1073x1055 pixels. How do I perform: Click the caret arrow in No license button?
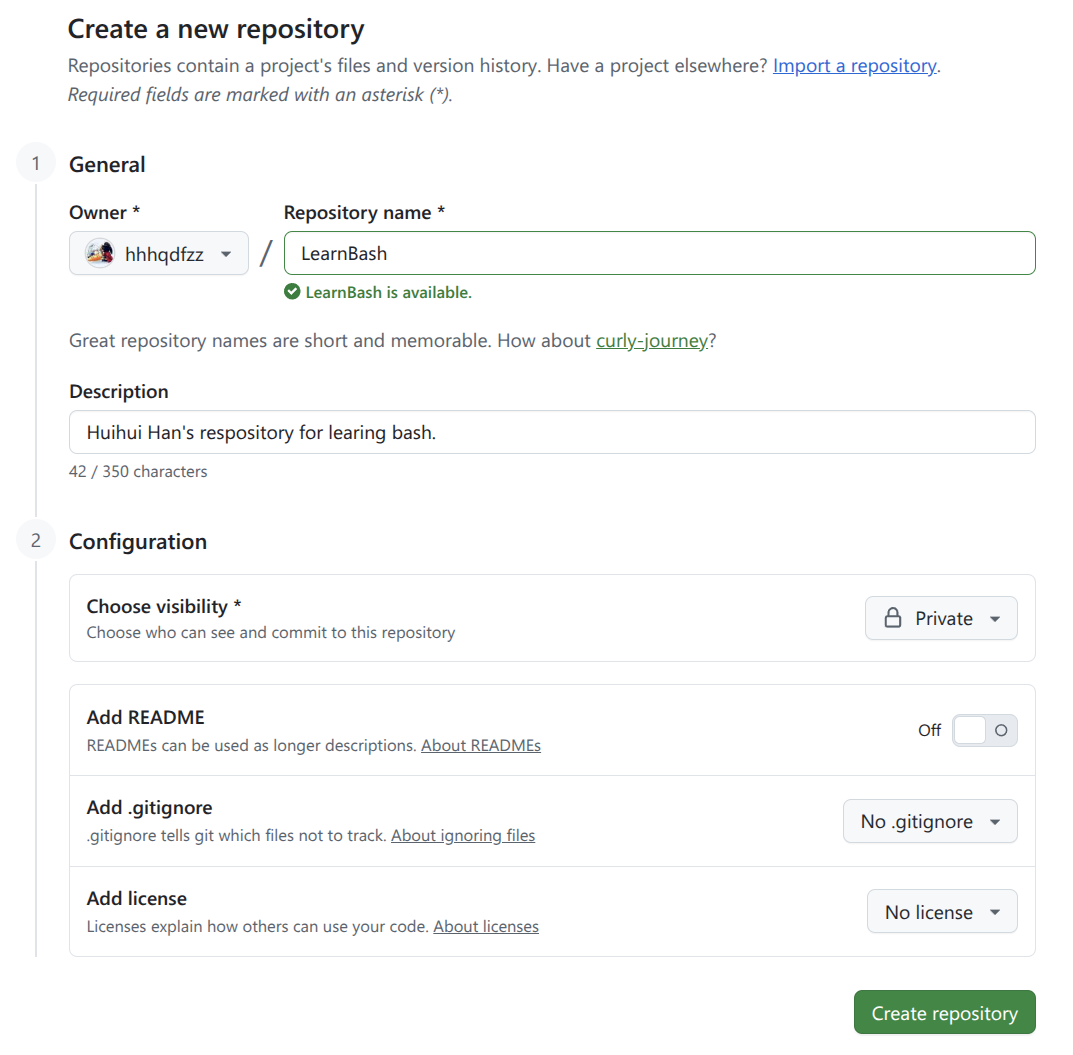pyautogui.click(x=995, y=912)
